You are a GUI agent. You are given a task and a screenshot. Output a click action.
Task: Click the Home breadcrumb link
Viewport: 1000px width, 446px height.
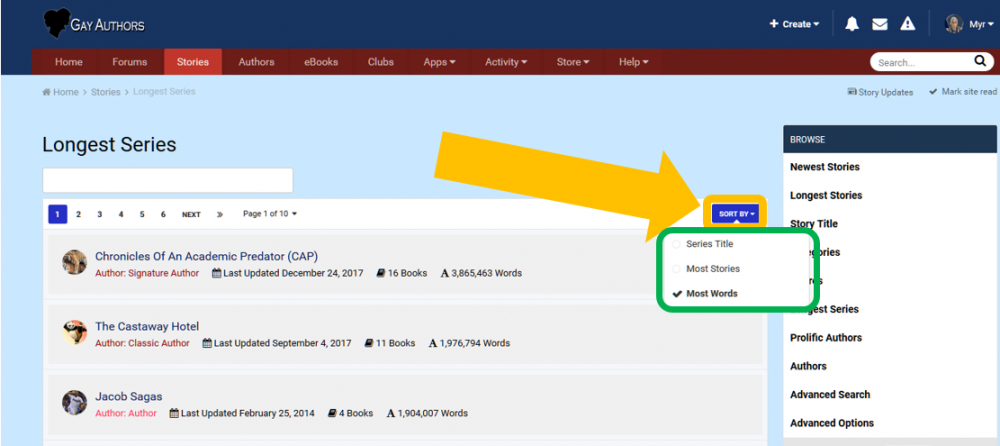(x=61, y=92)
